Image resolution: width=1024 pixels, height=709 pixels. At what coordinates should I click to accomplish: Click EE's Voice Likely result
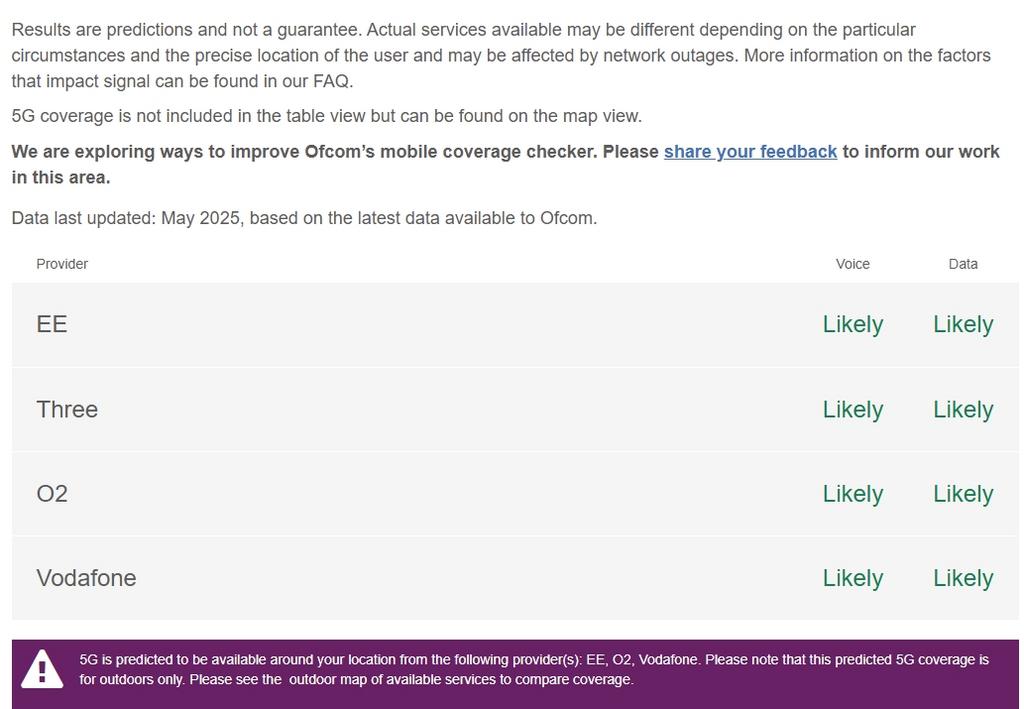[853, 324]
